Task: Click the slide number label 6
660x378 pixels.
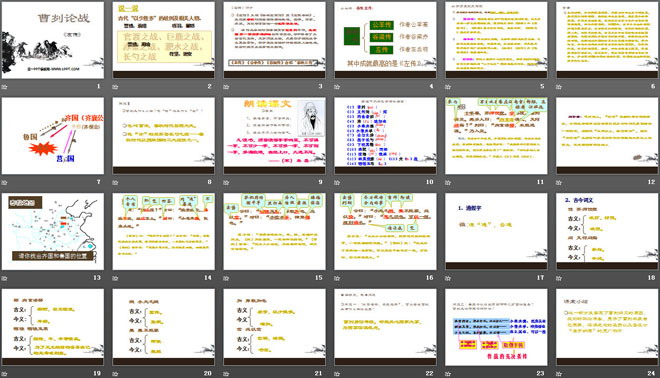Action: [653, 86]
